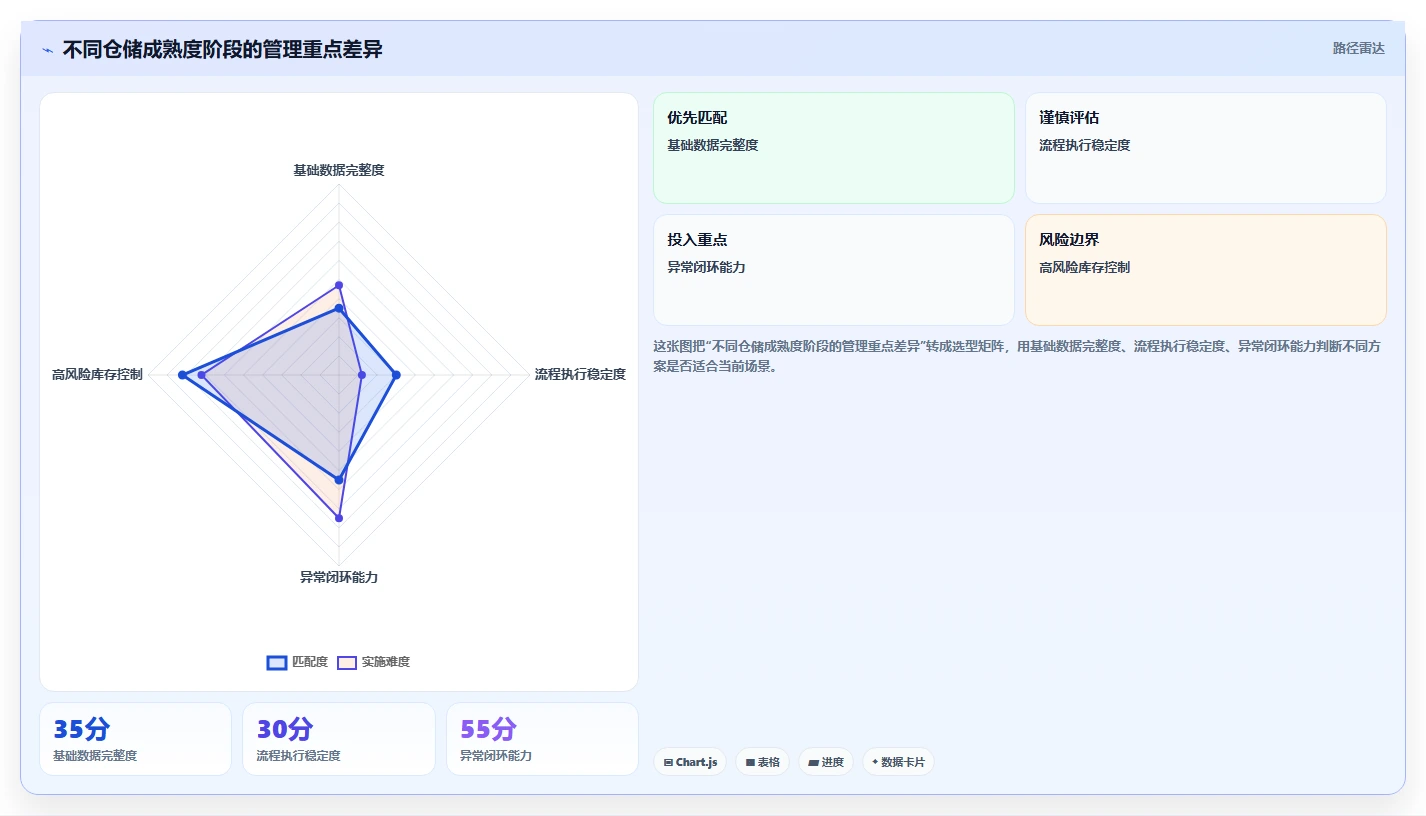Open the 谨慎评估 card

pyautogui.click(x=1206, y=148)
